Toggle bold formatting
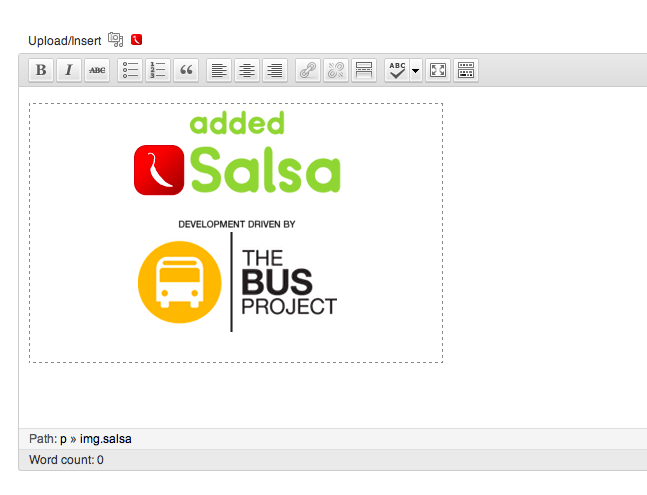 pos(41,70)
